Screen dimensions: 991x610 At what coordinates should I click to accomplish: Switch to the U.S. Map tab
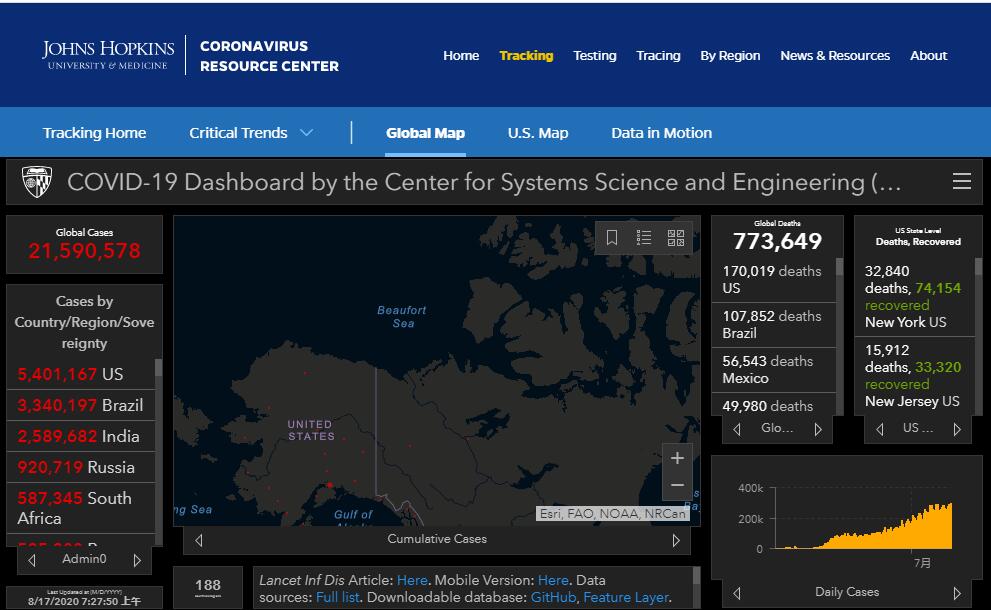click(538, 133)
